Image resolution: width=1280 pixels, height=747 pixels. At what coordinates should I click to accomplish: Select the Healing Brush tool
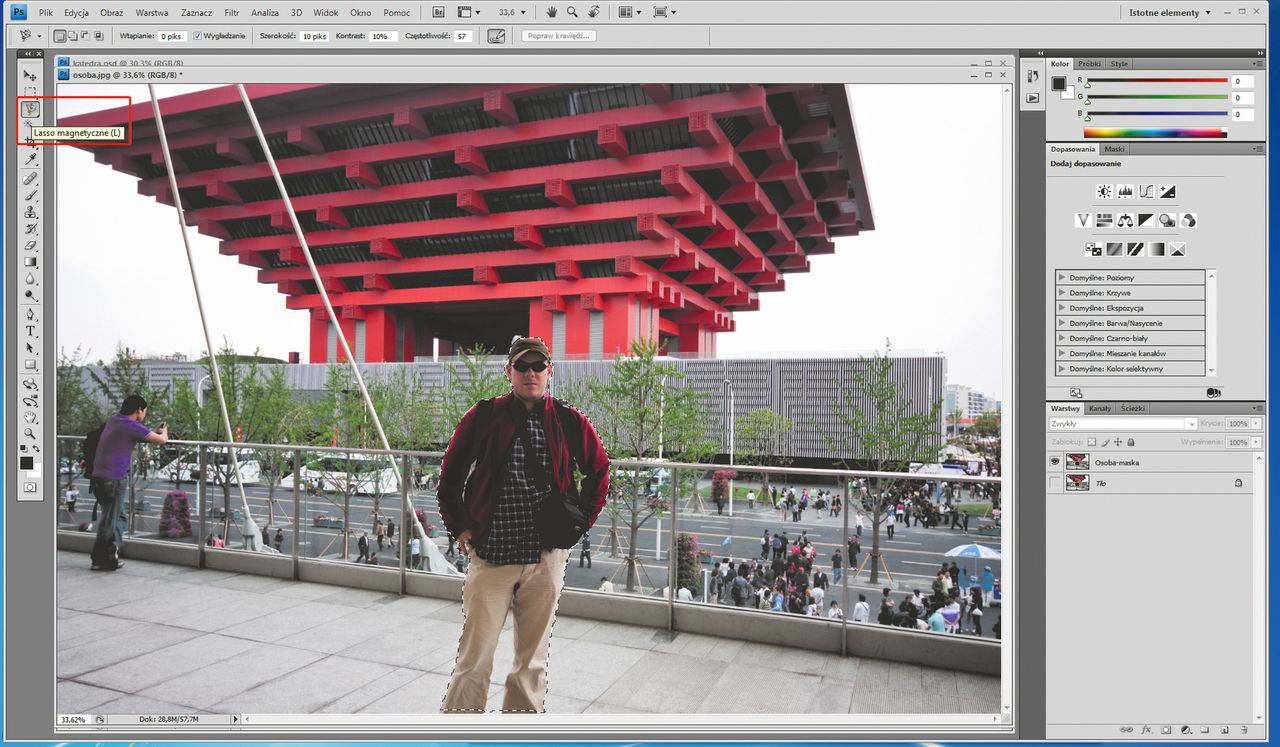click(x=30, y=178)
